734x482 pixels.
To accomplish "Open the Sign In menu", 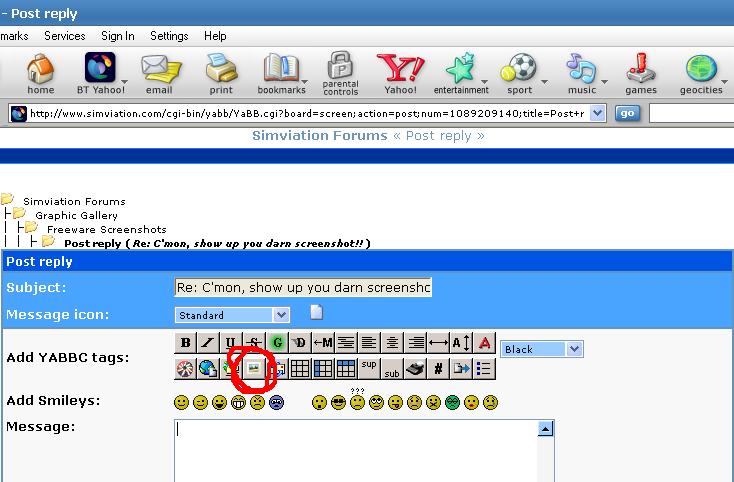I will (x=117, y=36).
